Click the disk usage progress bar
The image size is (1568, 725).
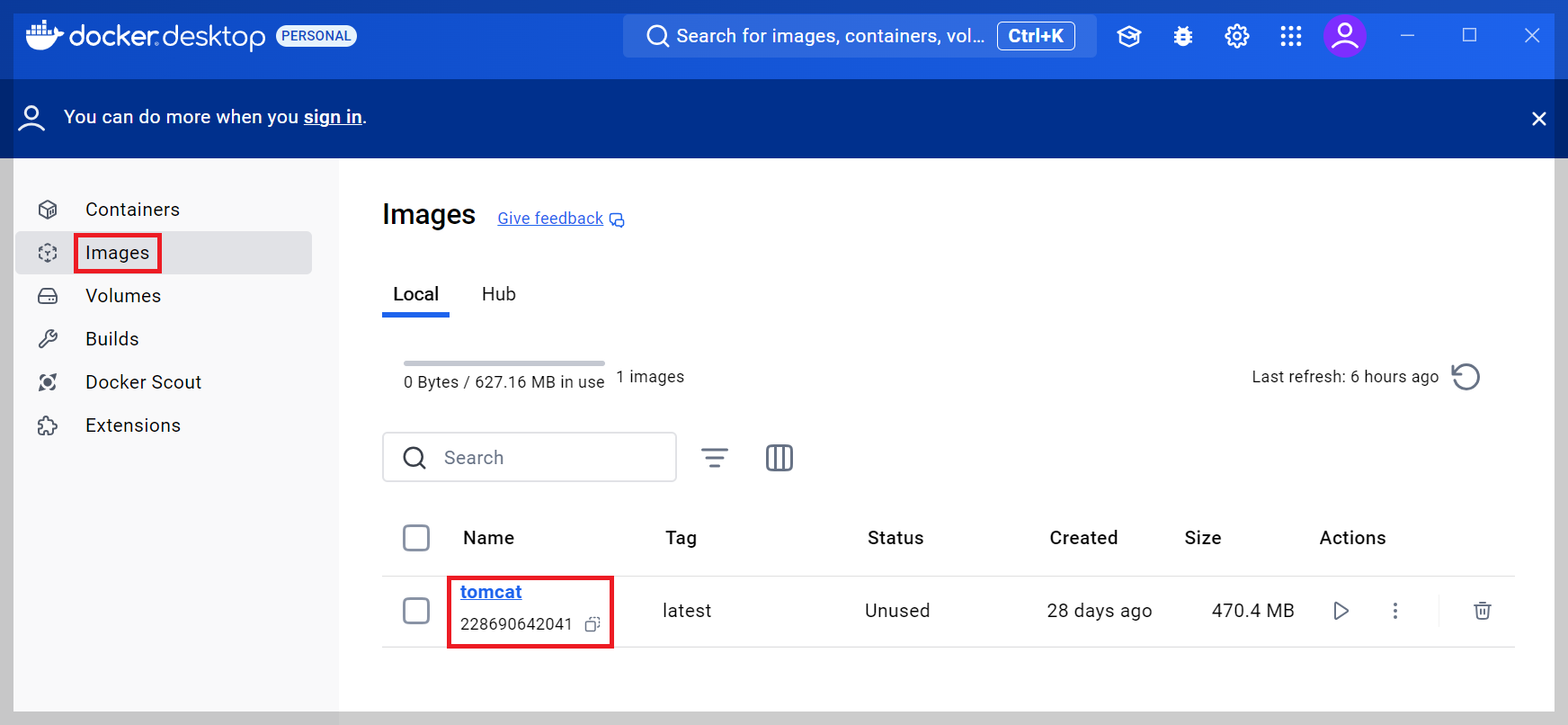(x=504, y=363)
